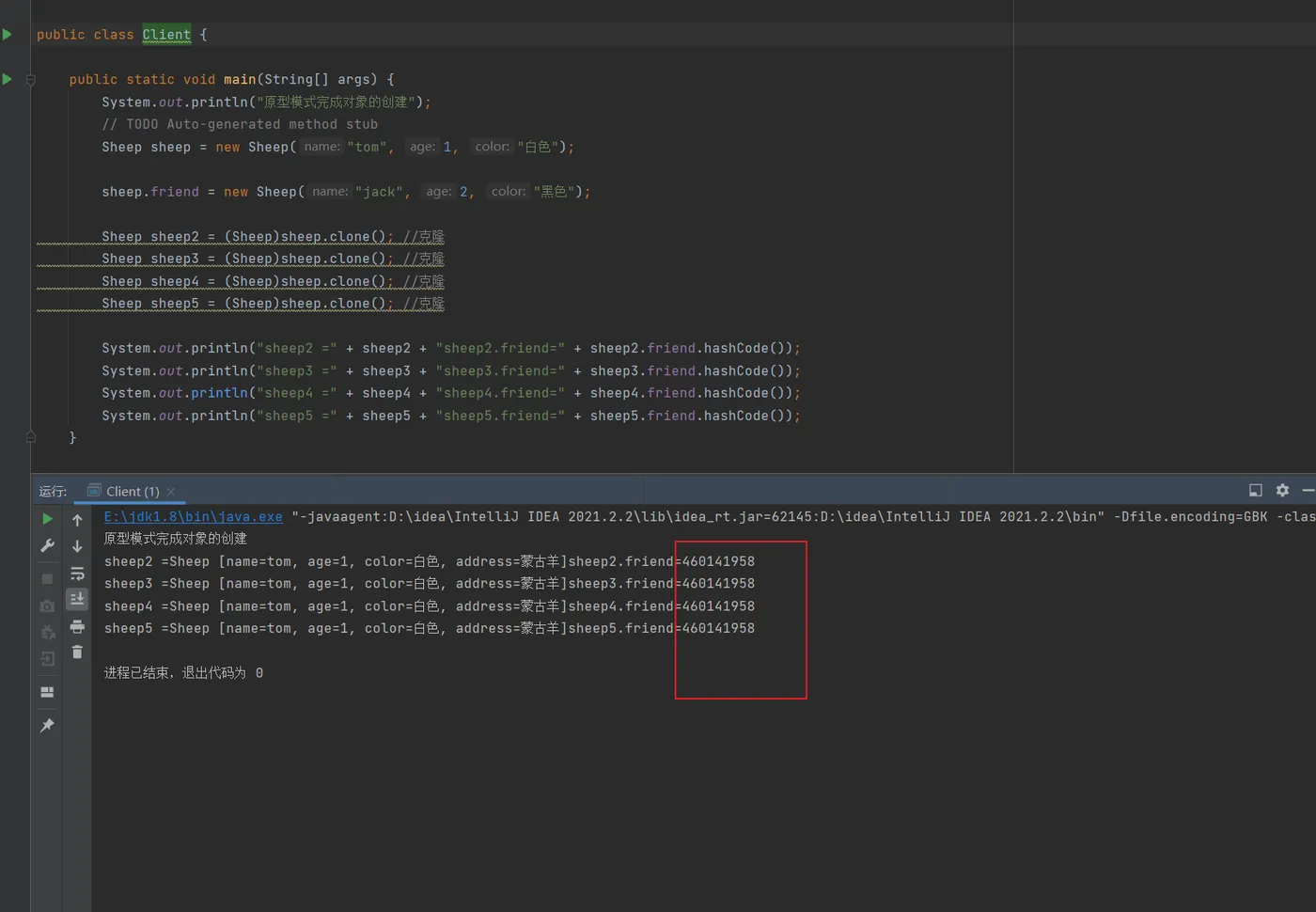Click the println "sheep5 =" code line
1316x912 pixels.
(x=451, y=416)
